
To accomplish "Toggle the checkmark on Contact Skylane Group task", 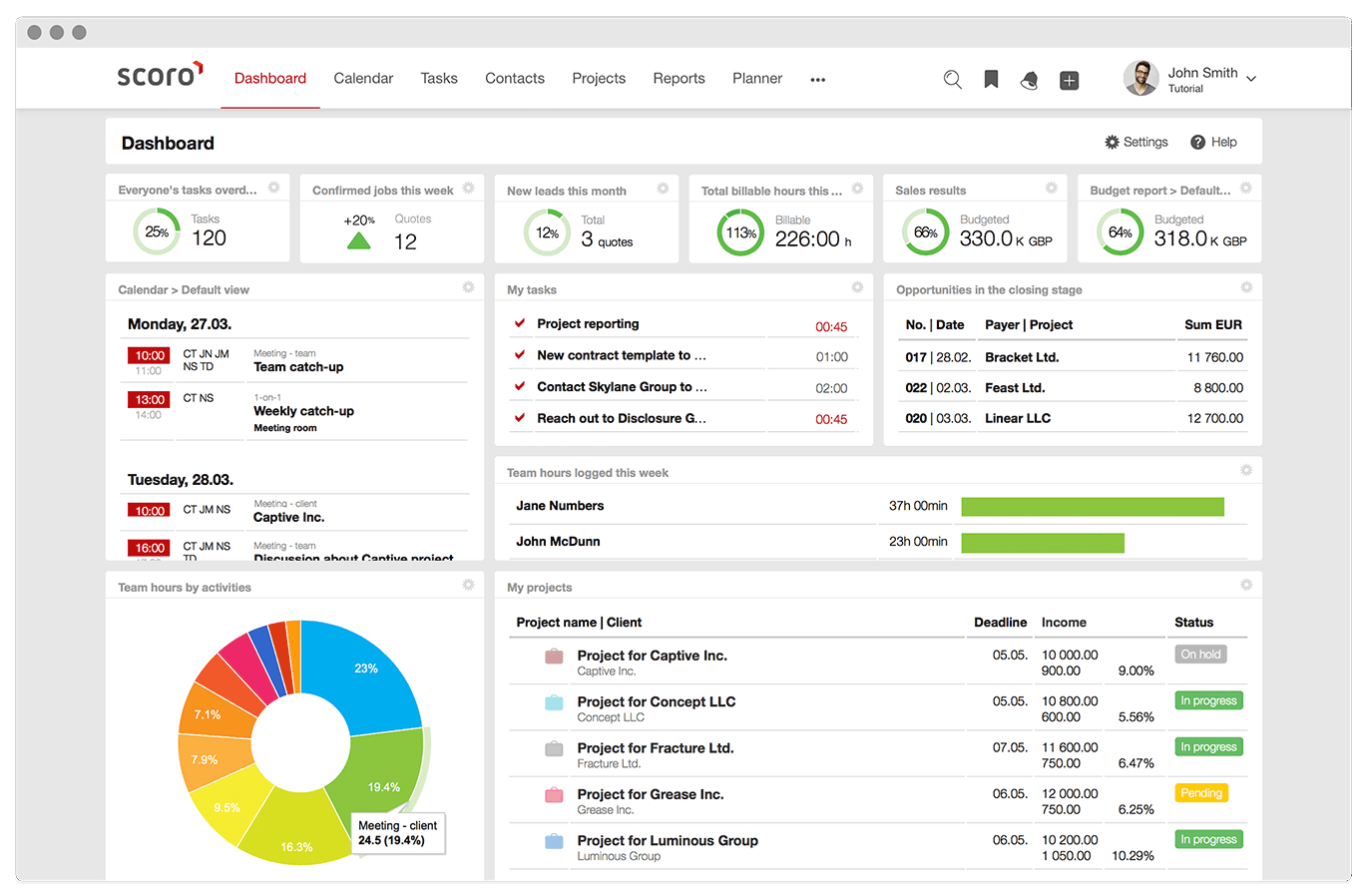I will 520,386.
